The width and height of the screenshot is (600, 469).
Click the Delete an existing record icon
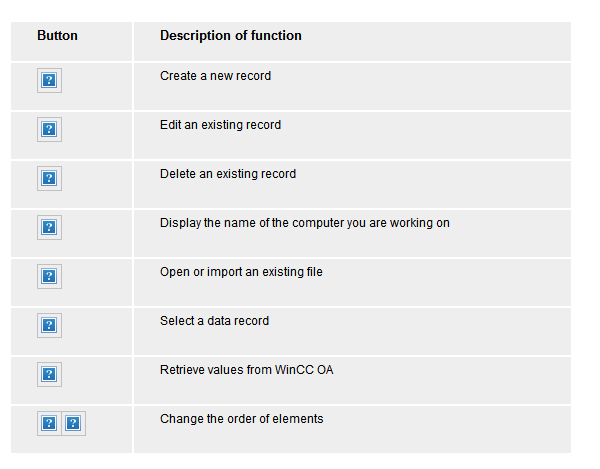point(49,179)
